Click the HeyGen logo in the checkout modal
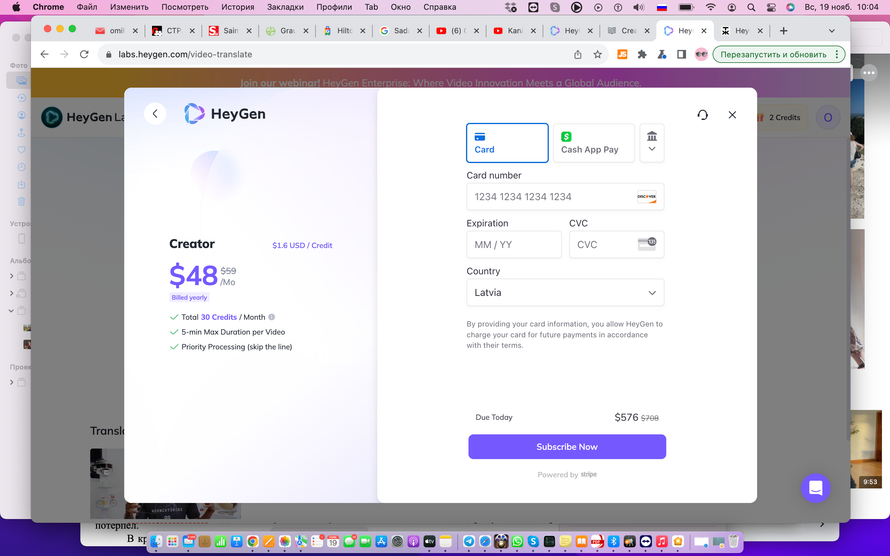 [225, 114]
